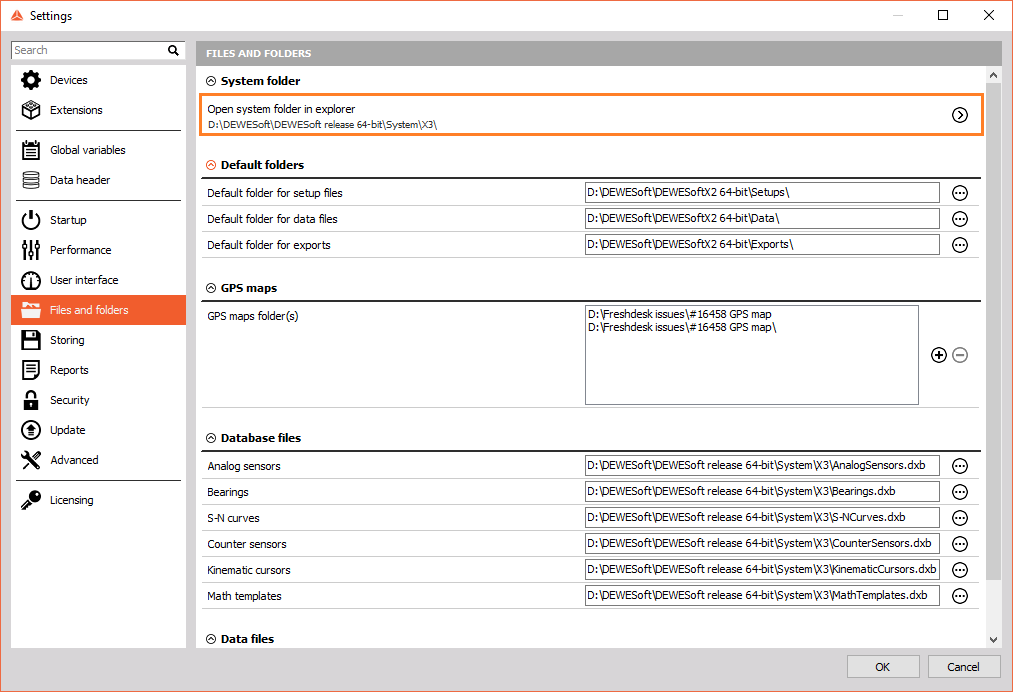1013x692 pixels.
Task: Click scrollbar up arrow
Action: [x=993, y=76]
